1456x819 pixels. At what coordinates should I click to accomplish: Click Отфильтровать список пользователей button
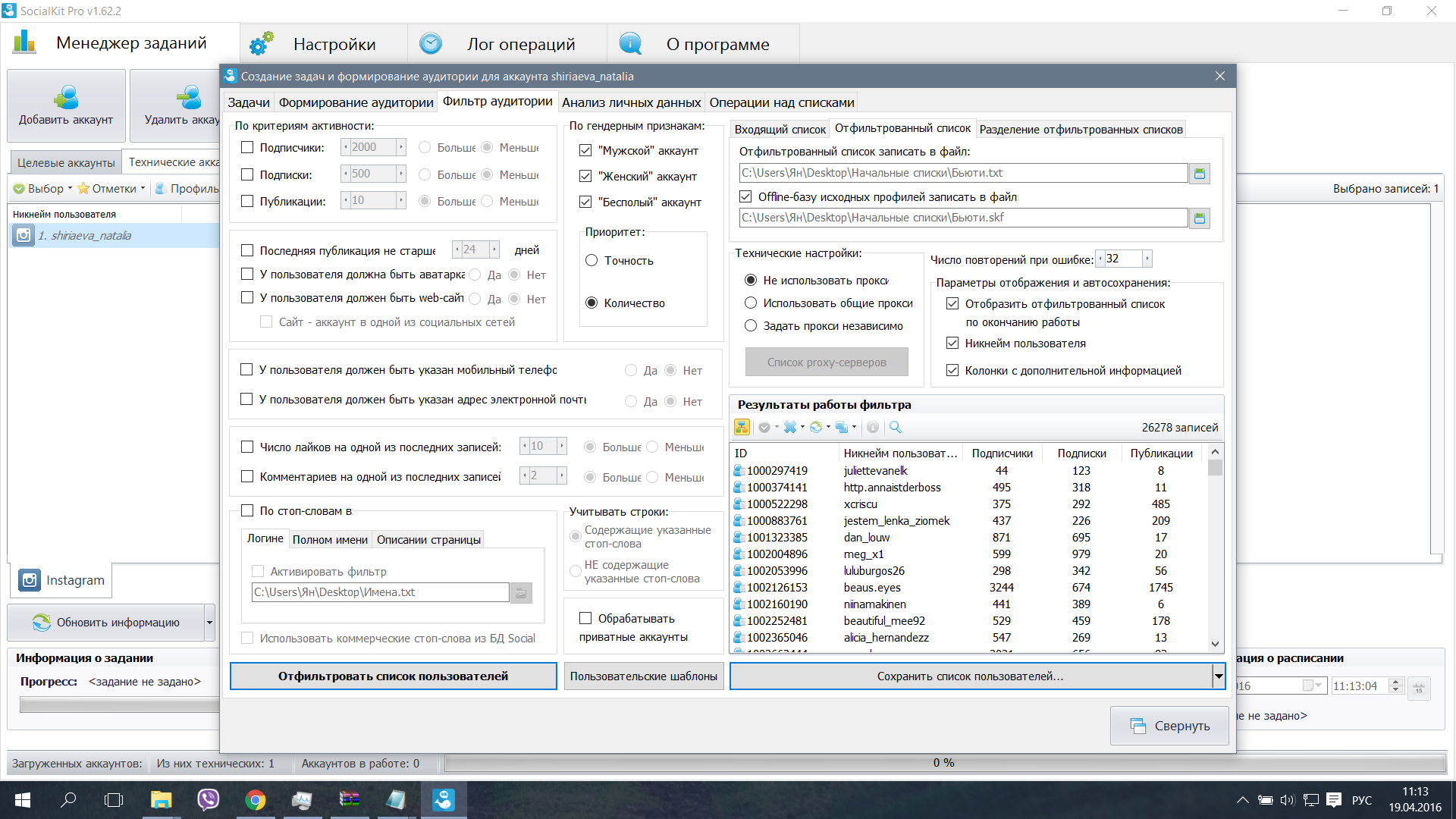(393, 676)
